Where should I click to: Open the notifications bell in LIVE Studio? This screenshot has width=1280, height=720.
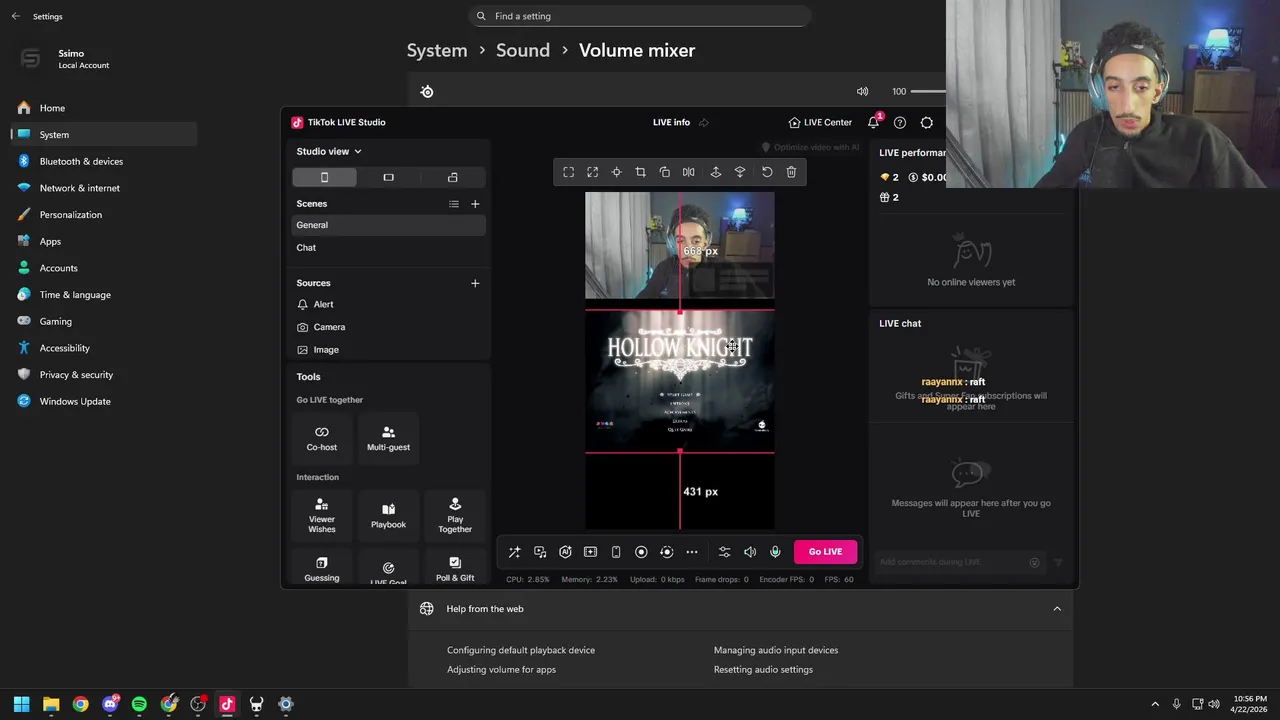pyautogui.click(x=873, y=122)
